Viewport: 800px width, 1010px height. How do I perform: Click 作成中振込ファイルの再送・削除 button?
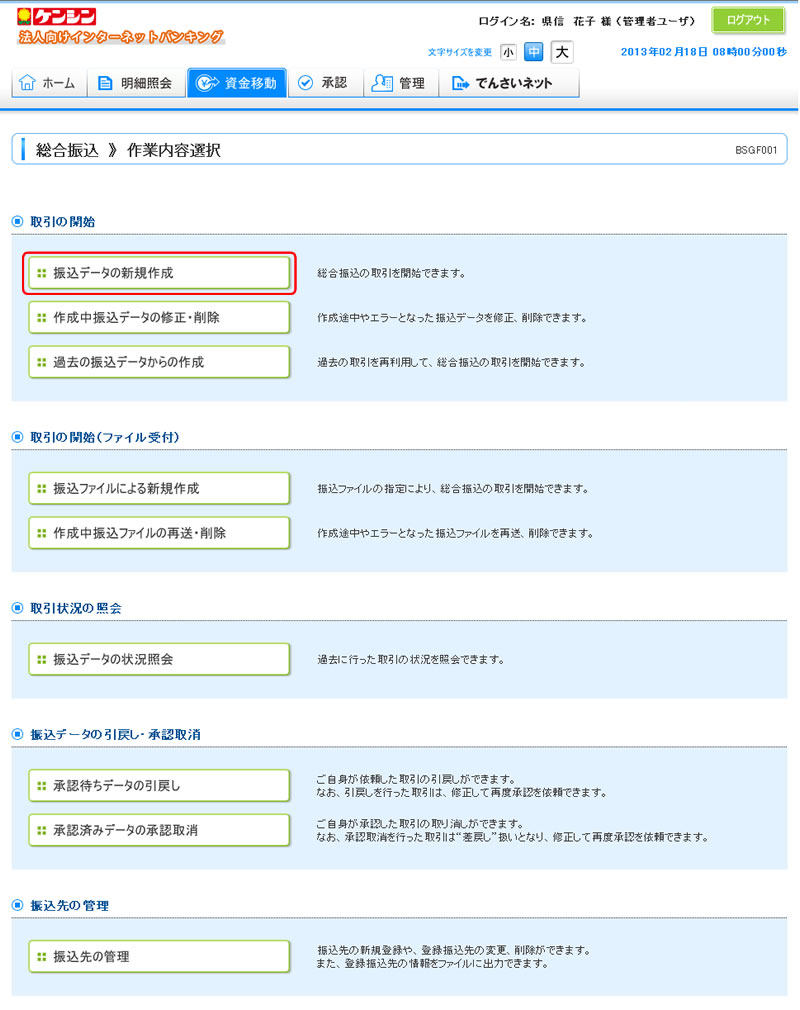click(159, 533)
